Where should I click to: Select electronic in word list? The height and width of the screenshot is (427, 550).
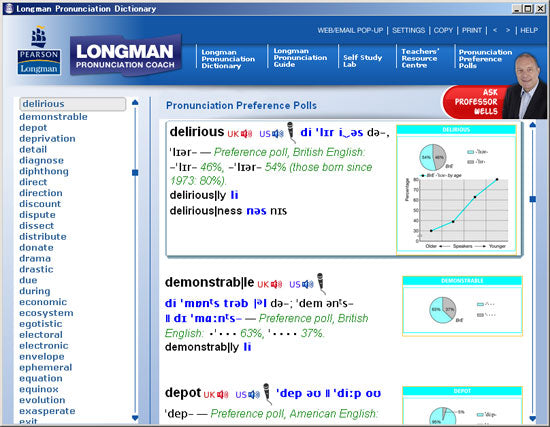coord(43,345)
